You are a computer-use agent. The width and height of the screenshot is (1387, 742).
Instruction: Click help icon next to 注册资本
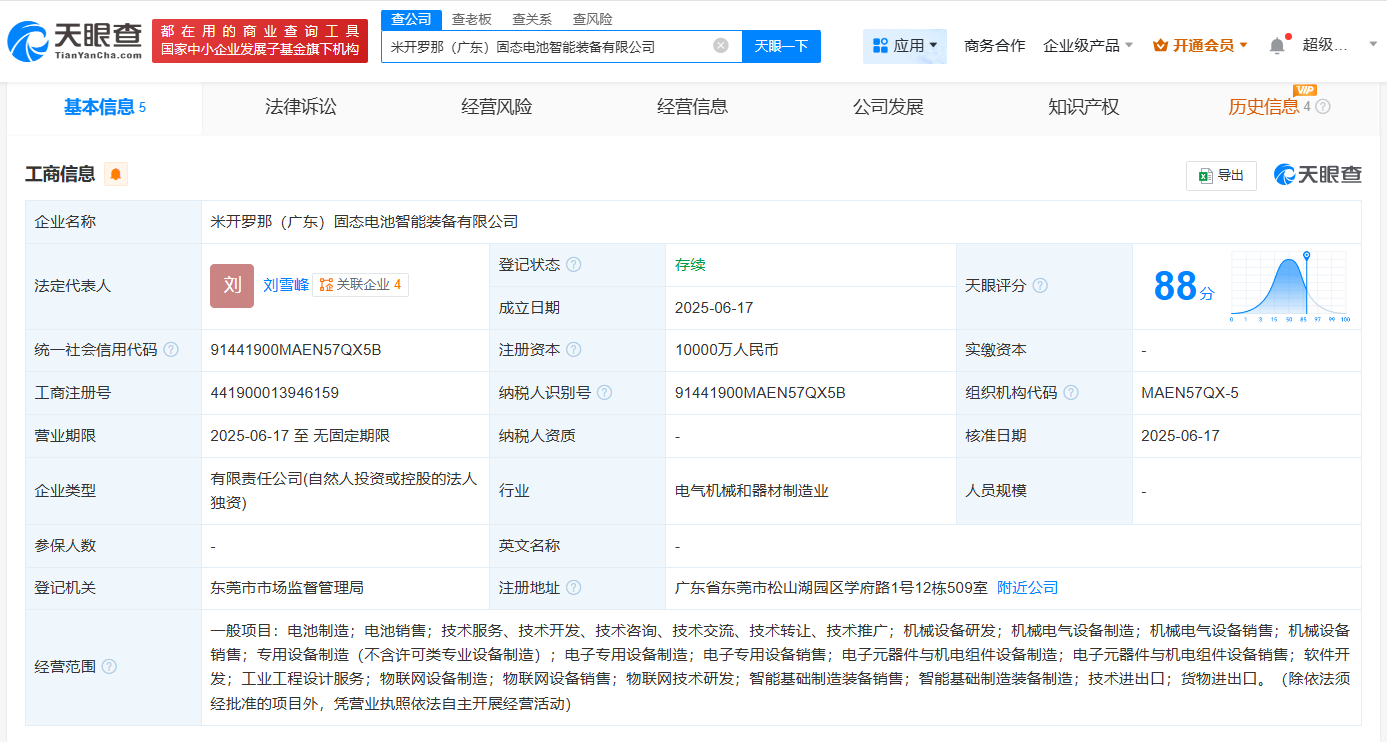tap(573, 350)
